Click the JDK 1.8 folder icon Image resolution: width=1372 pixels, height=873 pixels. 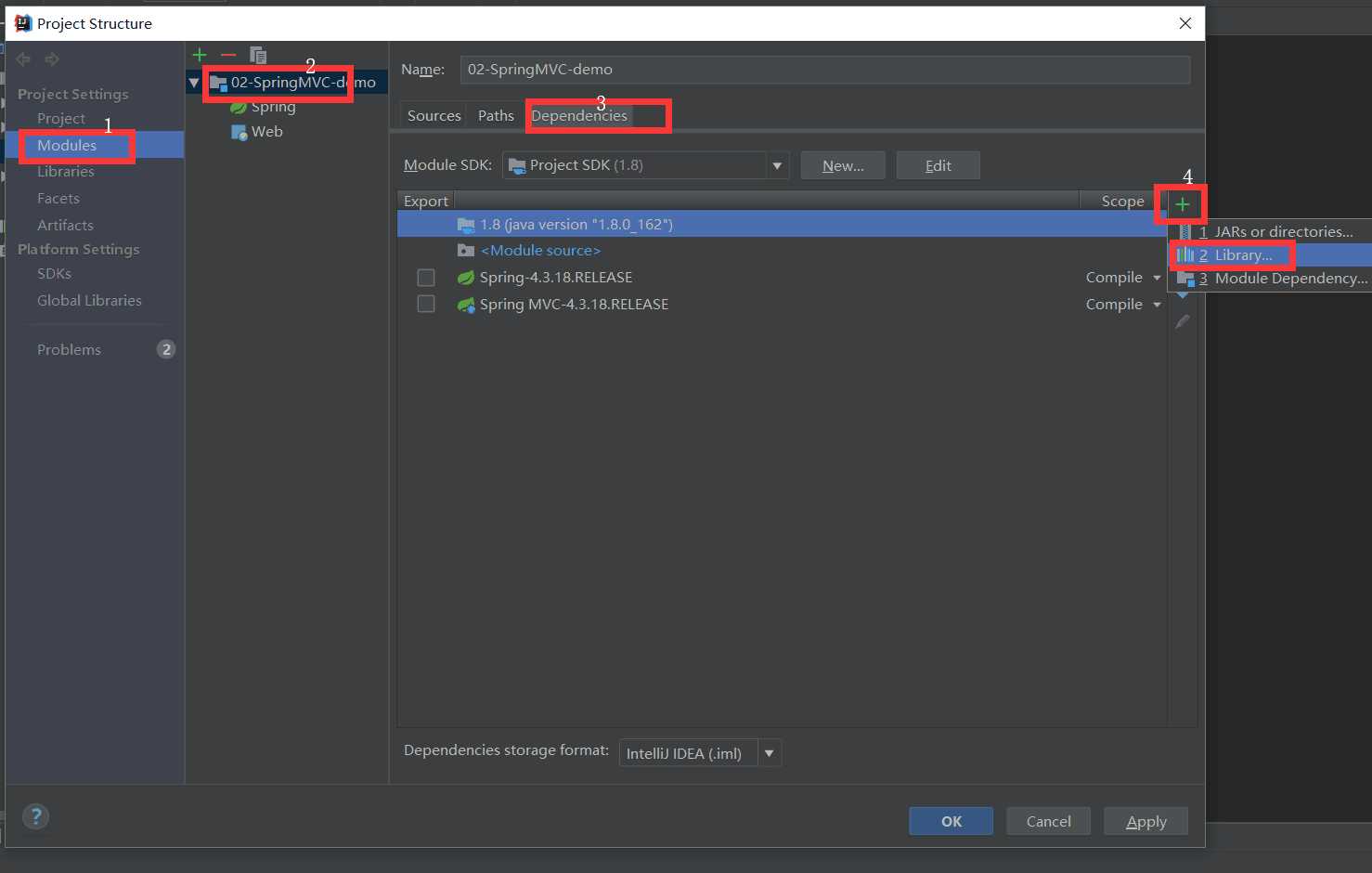(466, 225)
